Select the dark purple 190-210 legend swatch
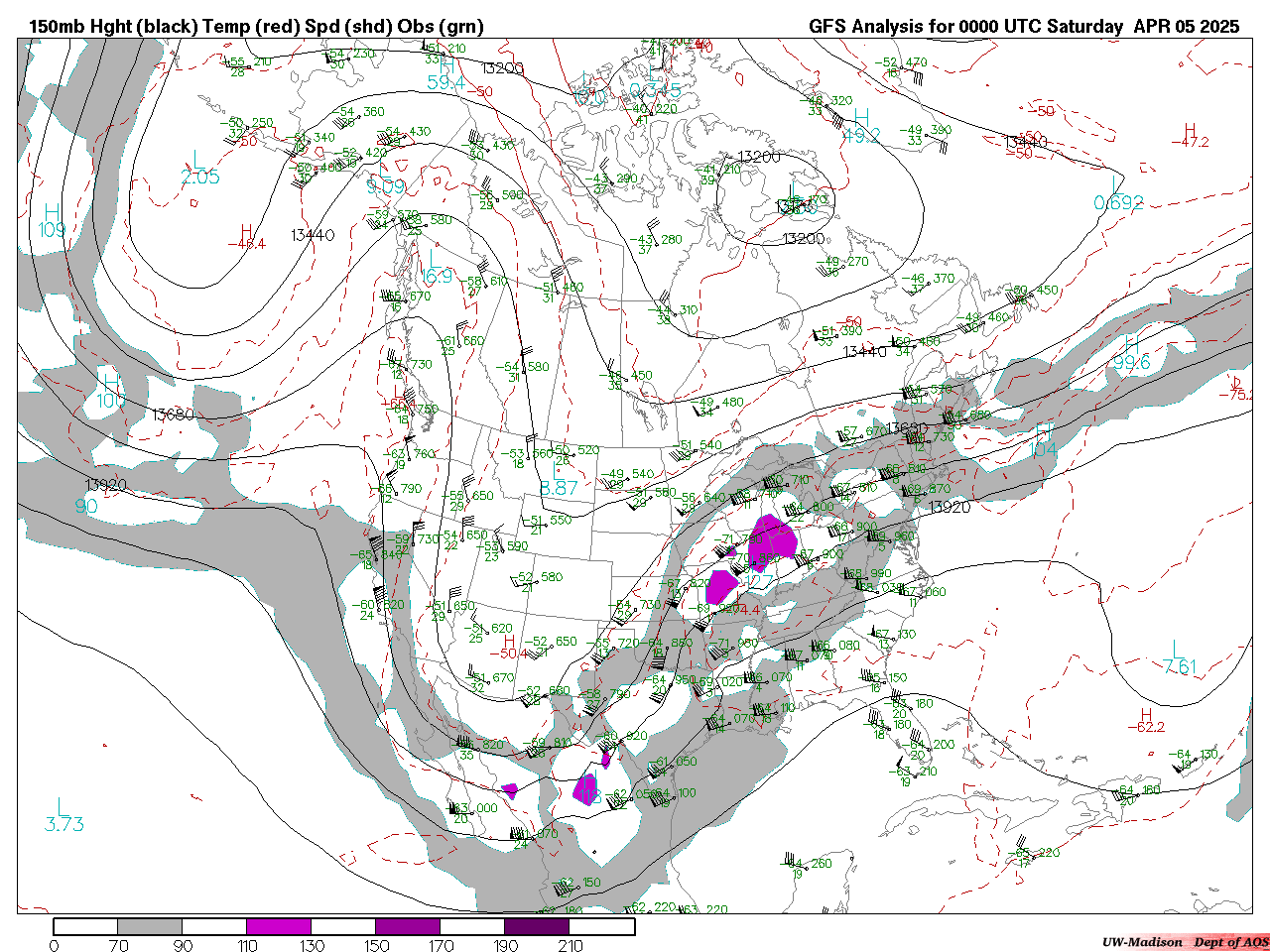 click(x=537, y=926)
